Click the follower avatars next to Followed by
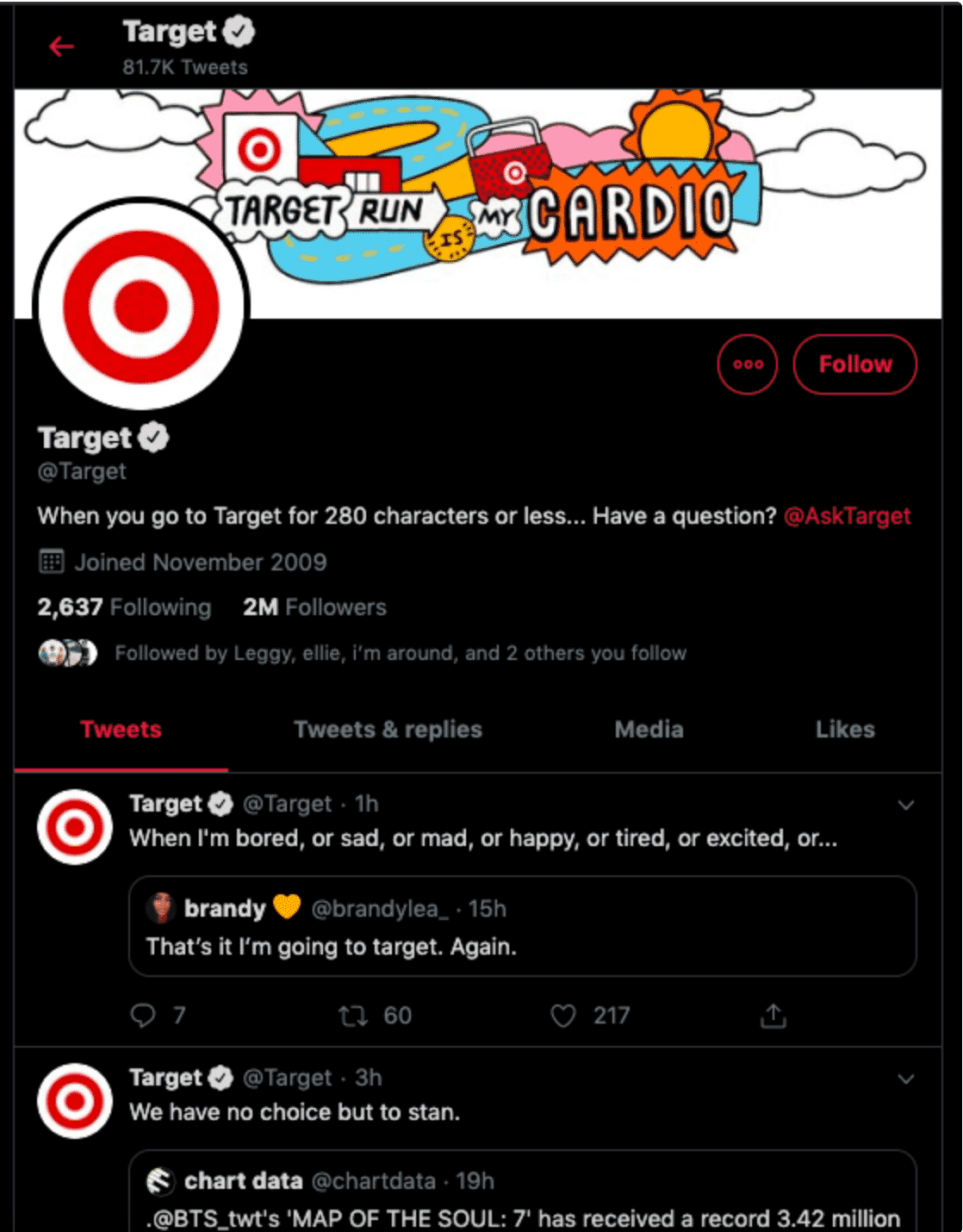Image resolution: width=963 pixels, height=1232 pixels. tap(68, 653)
